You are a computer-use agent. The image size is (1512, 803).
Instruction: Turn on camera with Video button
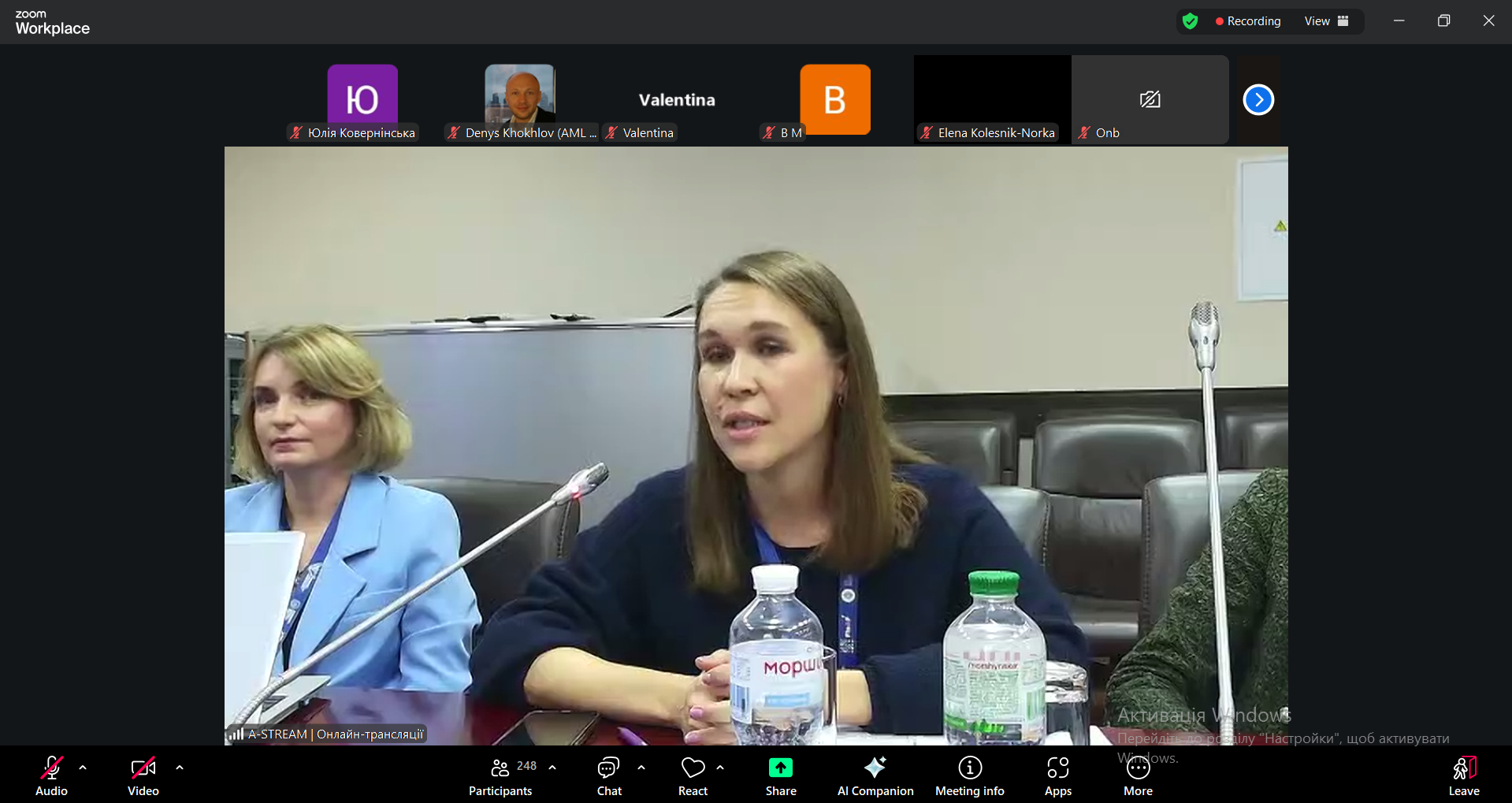(x=143, y=775)
